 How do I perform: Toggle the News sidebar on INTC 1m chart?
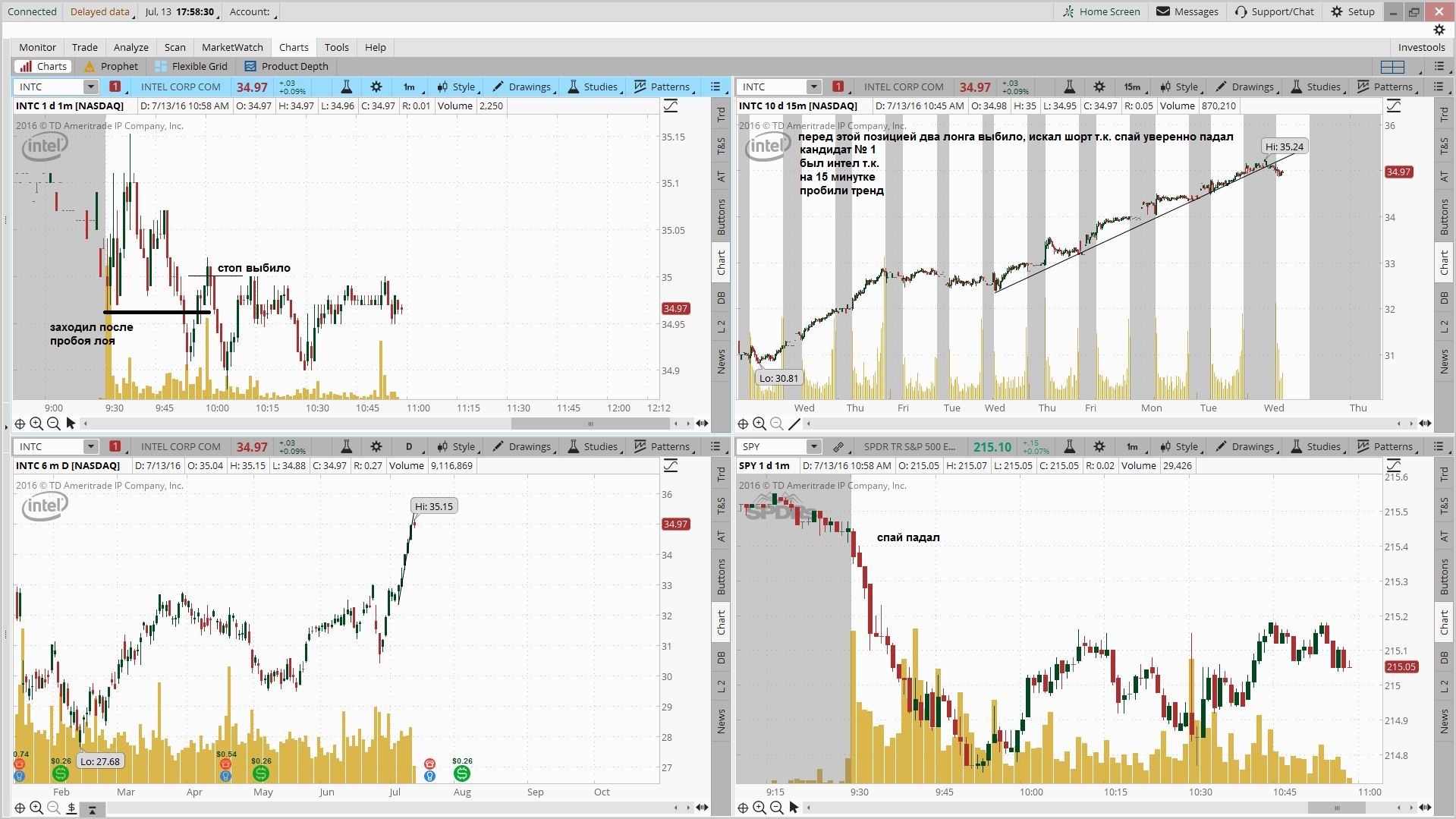pyautogui.click(x=721, y=361)
